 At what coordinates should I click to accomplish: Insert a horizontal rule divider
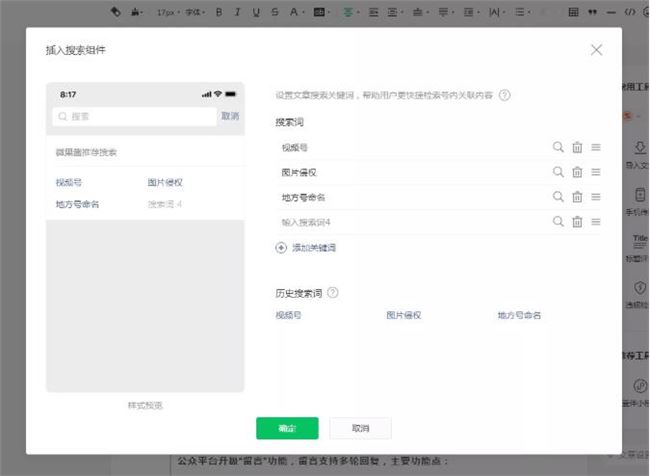611,12
